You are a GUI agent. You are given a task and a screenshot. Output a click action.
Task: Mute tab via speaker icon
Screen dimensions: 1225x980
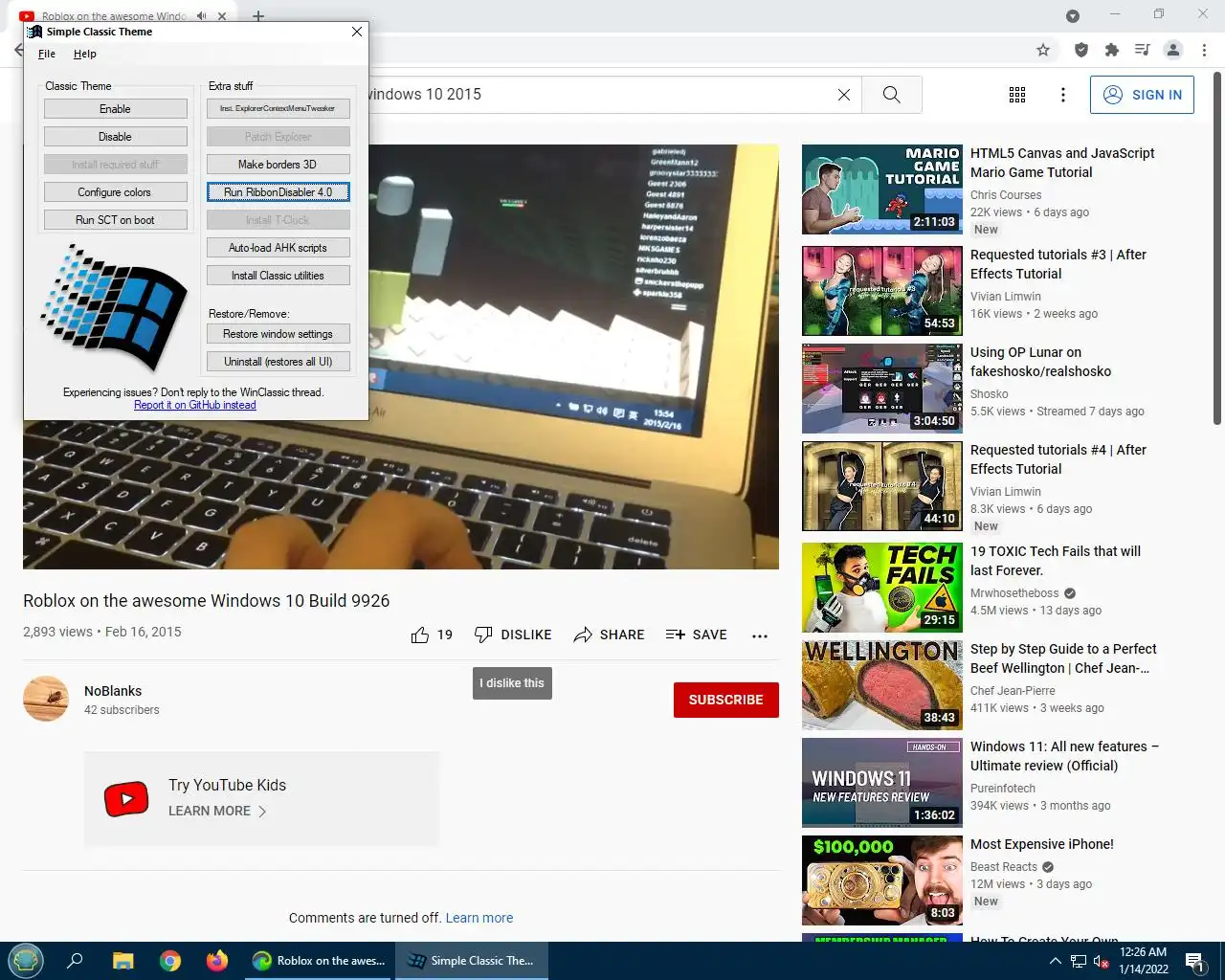pos(202,16)
